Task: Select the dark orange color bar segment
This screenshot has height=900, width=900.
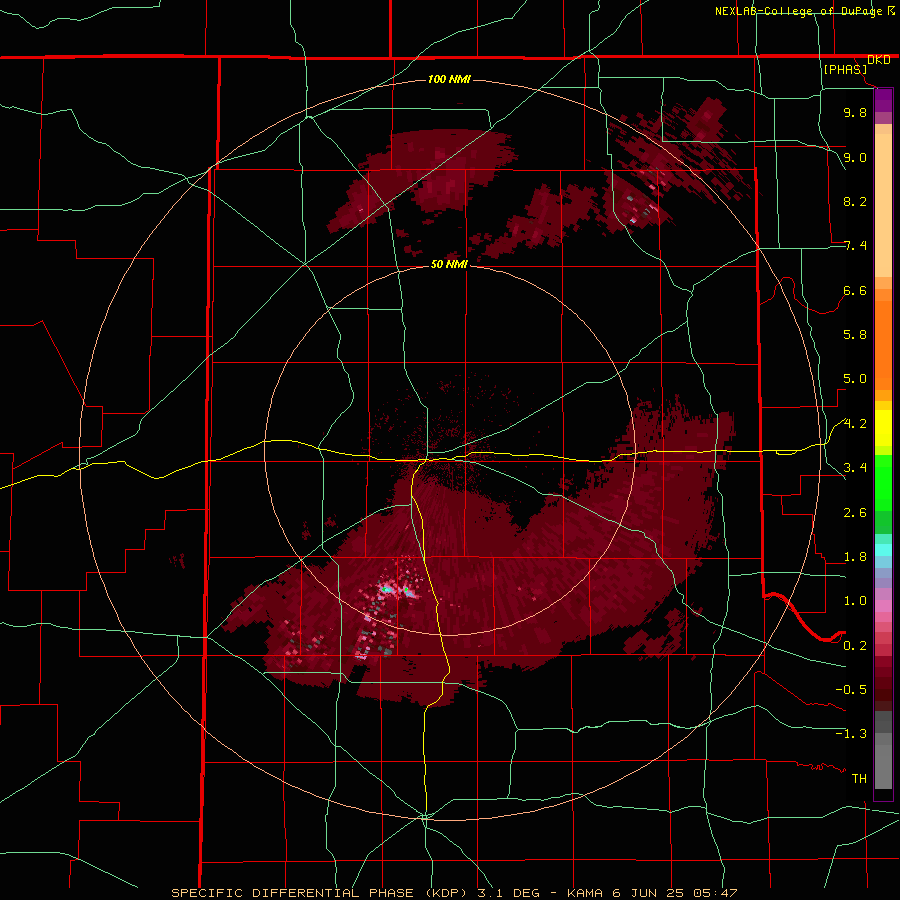Action: pyautogui.click(x=883, y=346)
